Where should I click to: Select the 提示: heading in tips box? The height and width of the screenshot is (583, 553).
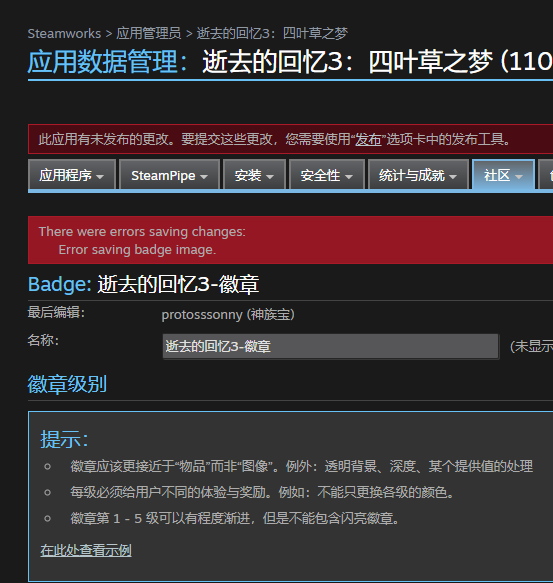click(x=64, y=439)
